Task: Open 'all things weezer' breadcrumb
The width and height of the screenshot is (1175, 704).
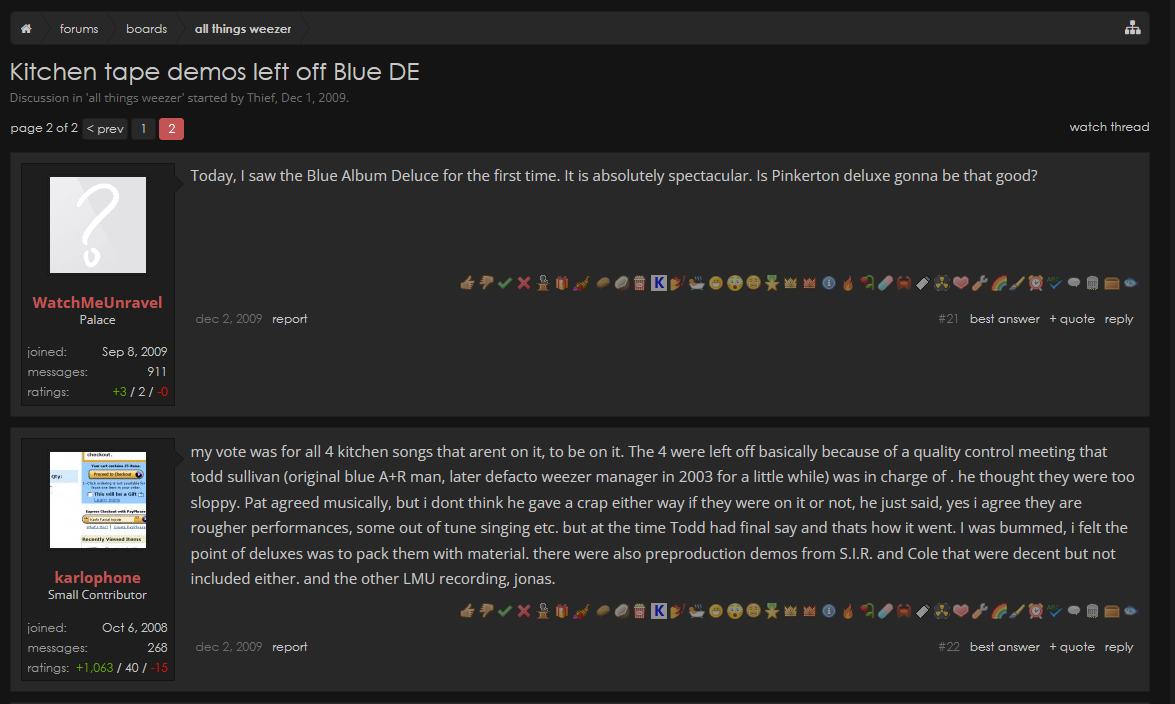Action: click(x=243, y=29)
